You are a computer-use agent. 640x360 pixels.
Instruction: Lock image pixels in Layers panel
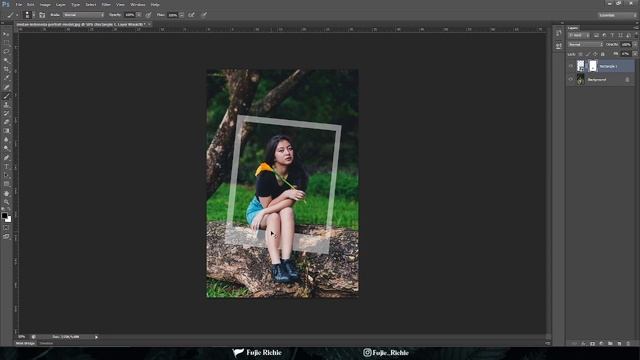pyautogui.click(x=588, y=54)
